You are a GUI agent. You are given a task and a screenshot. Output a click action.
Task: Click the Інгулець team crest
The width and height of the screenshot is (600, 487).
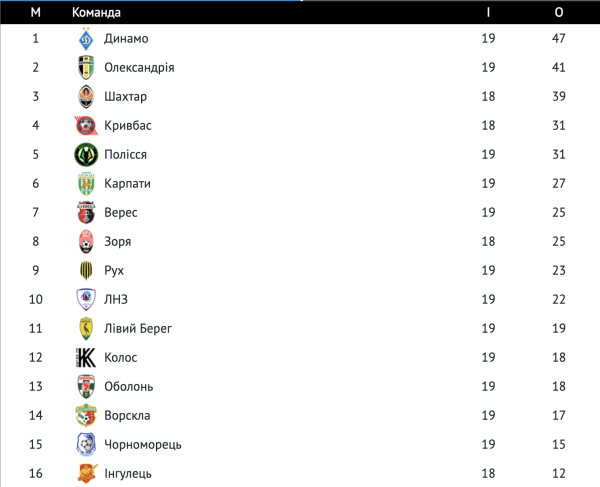point(86,474)
